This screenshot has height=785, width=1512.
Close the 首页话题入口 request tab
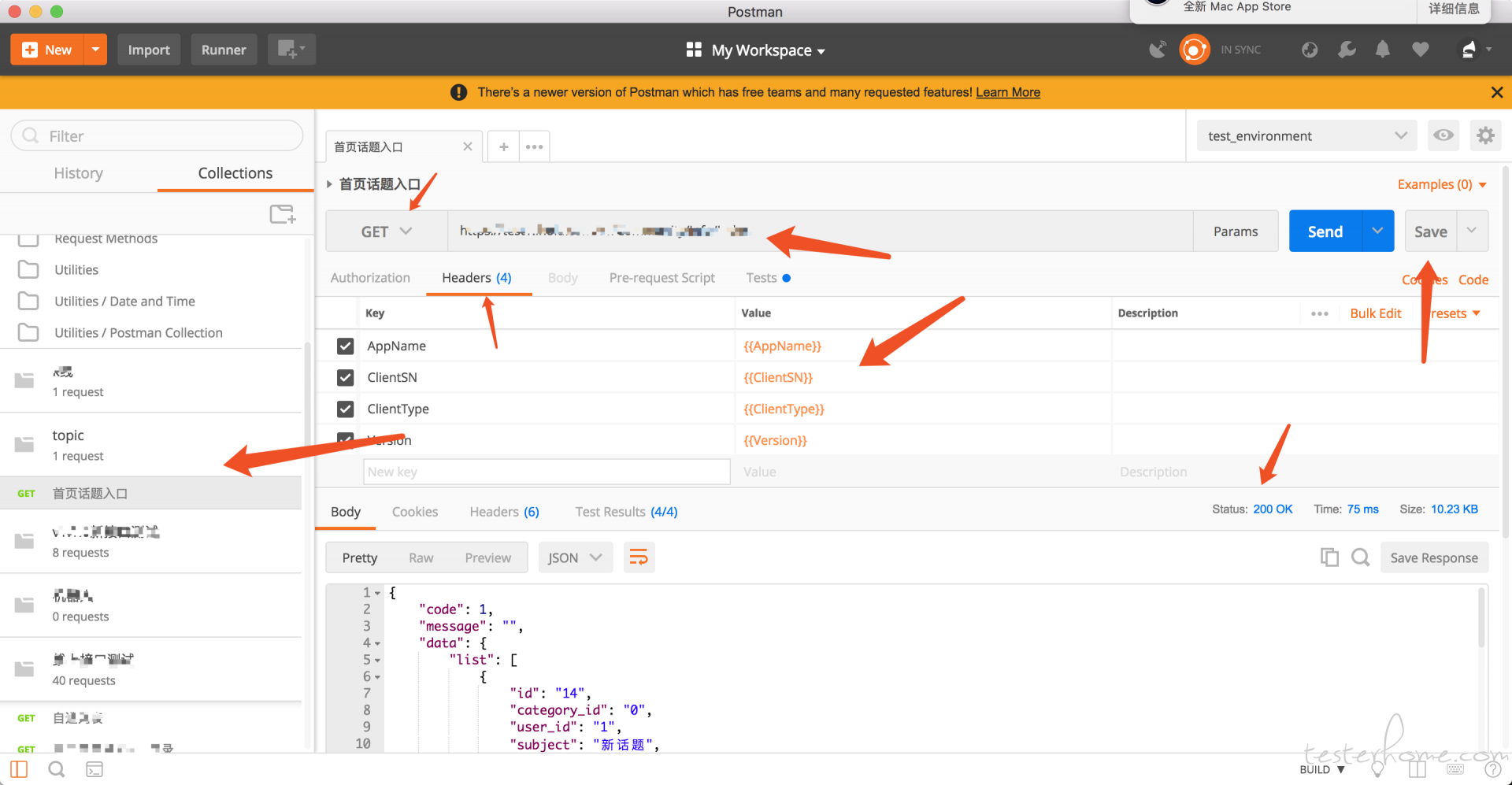[x=468, y=146]
